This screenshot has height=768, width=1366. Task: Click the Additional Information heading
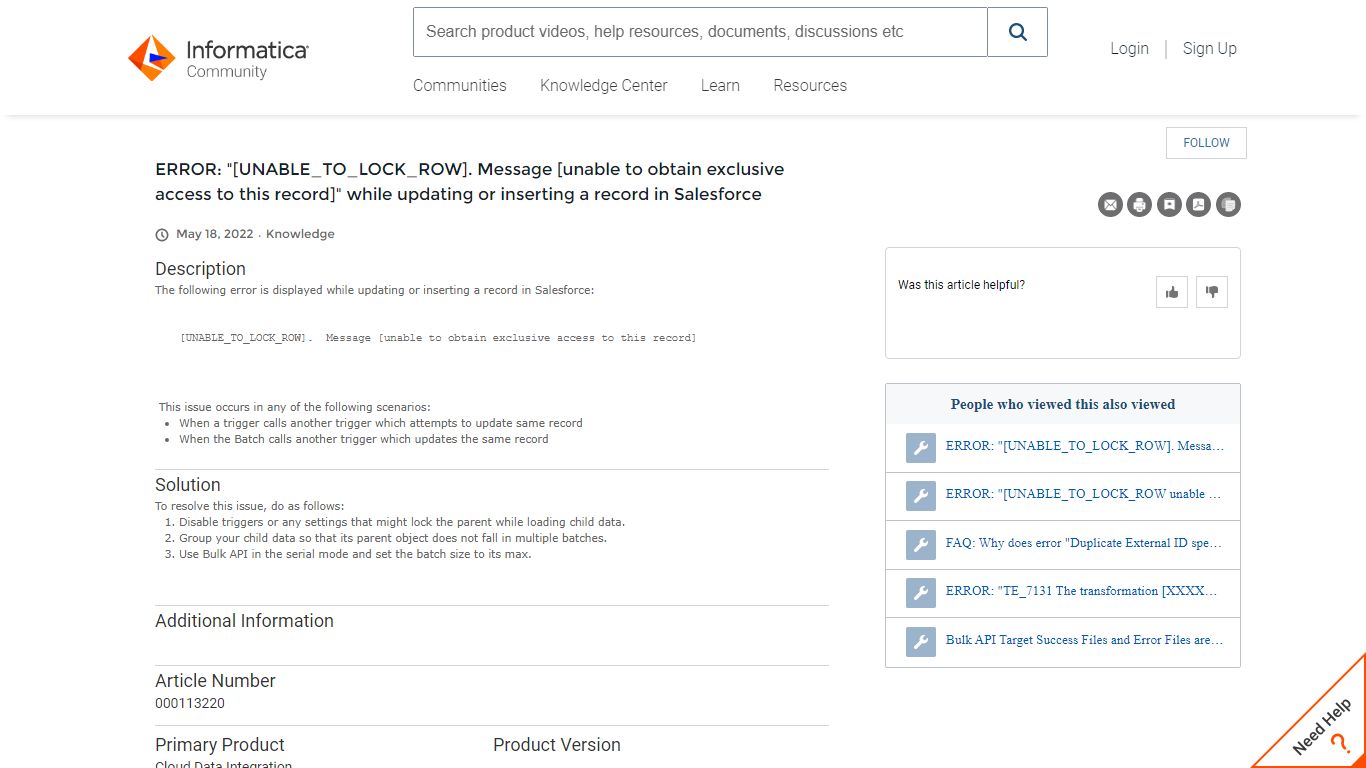pyautogui.click(x=244, y=621)
